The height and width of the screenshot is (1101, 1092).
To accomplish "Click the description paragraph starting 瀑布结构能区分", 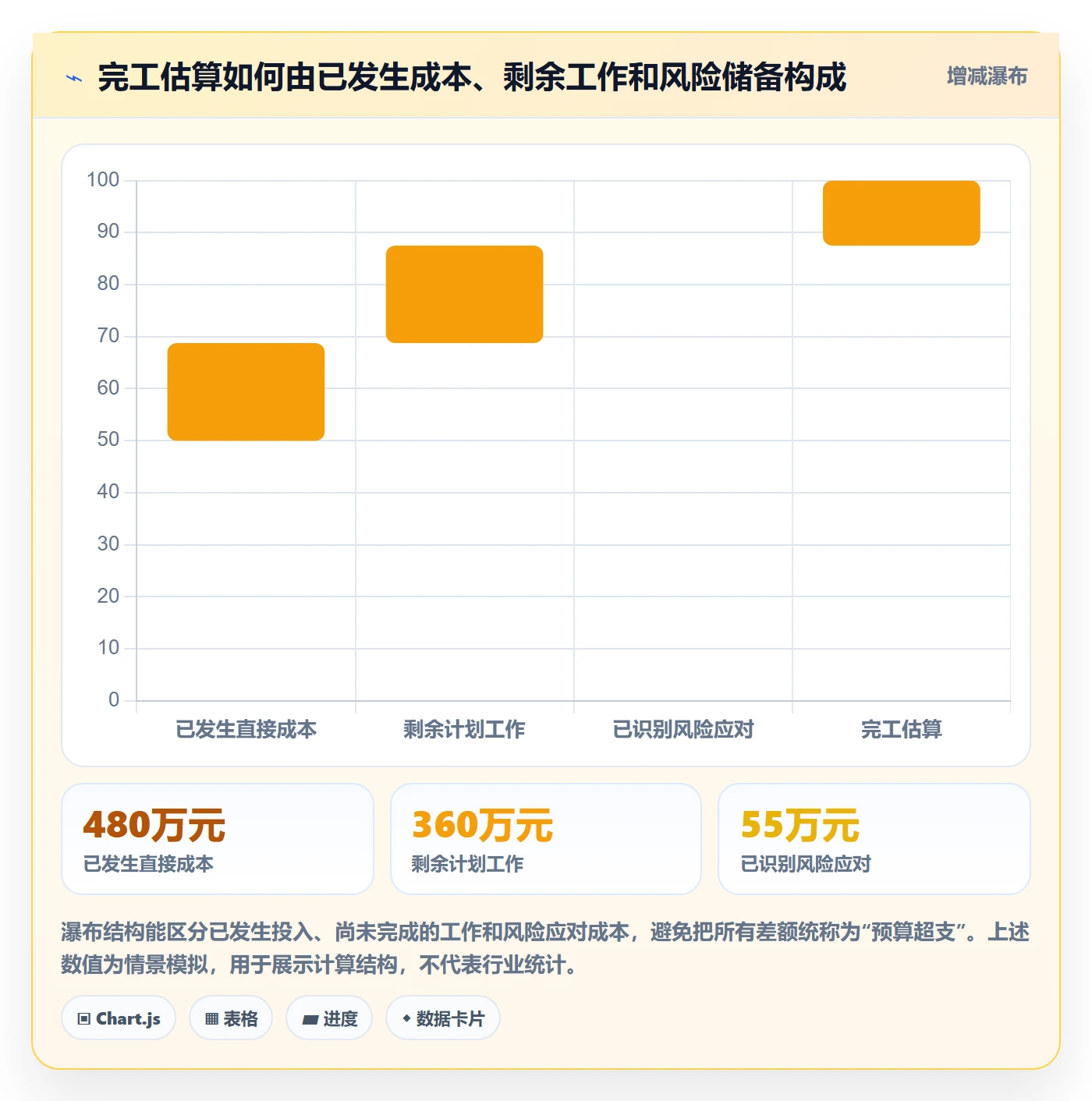I will pyautogui.click(x=545, y=948).
